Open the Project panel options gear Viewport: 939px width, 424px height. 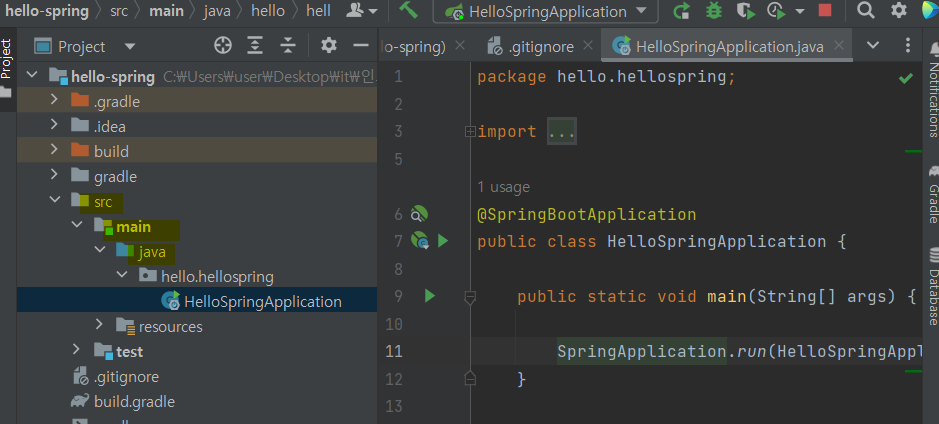pos(329,46)
